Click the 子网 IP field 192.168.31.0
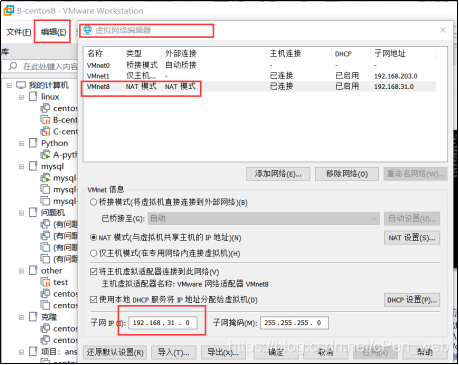The image size is (459, 365). 163,323
